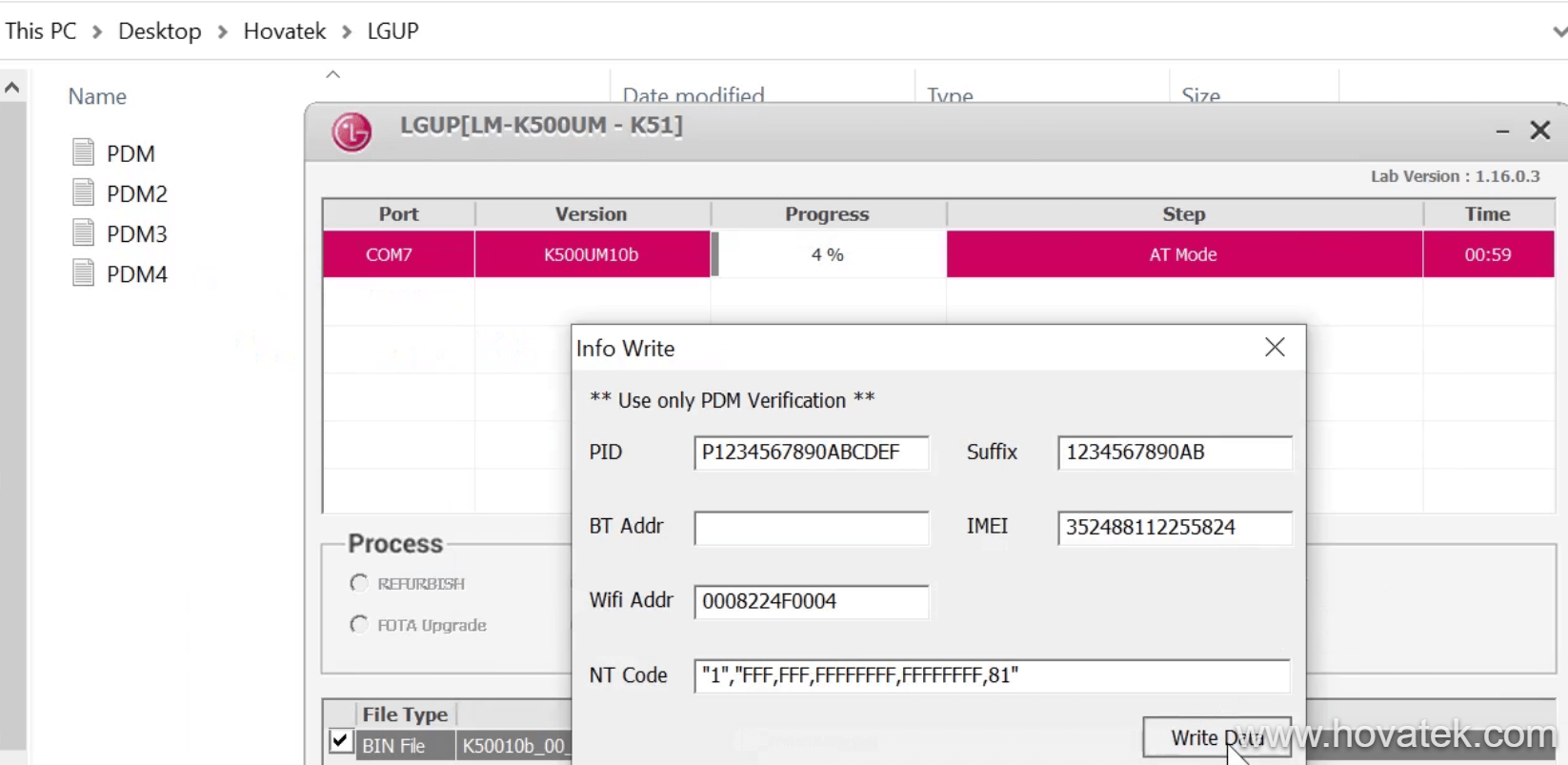Select the COM7 port cell
Screen dimensions: 1568x765
click(x=398, y=254)
